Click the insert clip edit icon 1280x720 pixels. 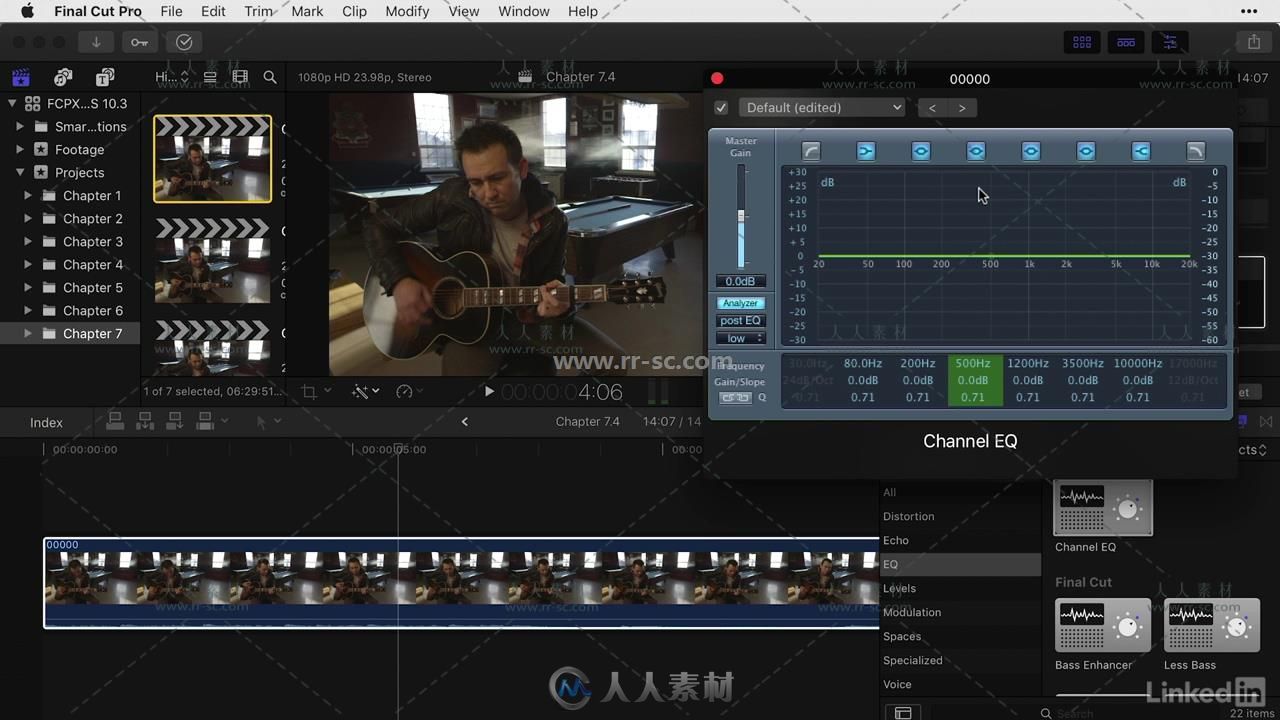[145, 422]
